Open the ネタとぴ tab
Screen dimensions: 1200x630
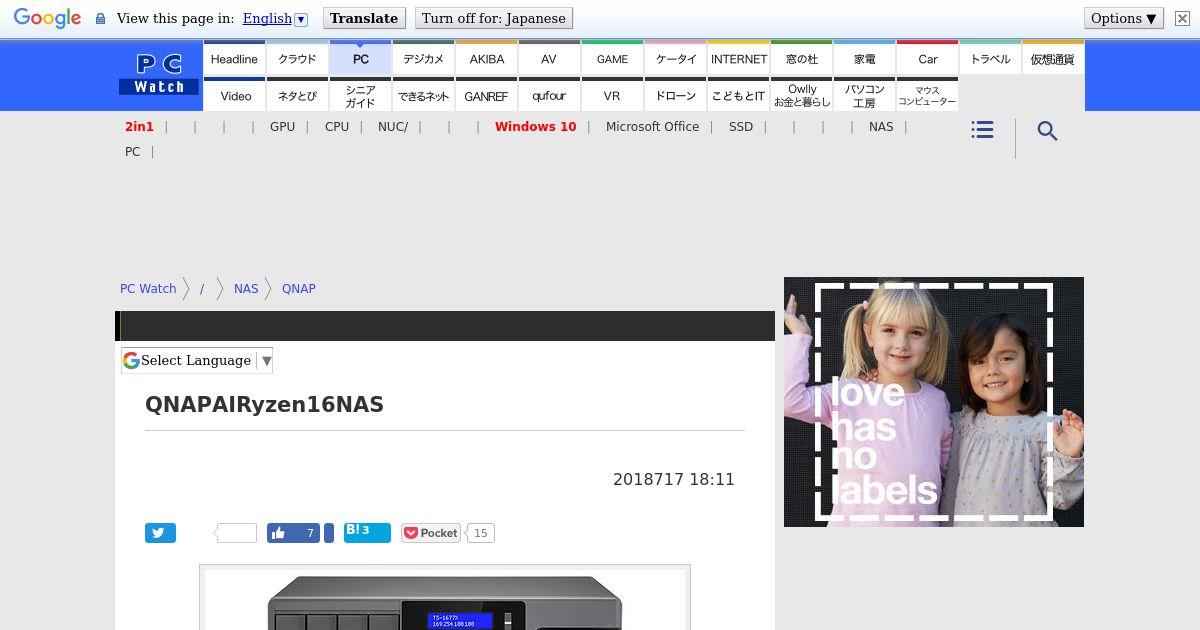[297, 96]
